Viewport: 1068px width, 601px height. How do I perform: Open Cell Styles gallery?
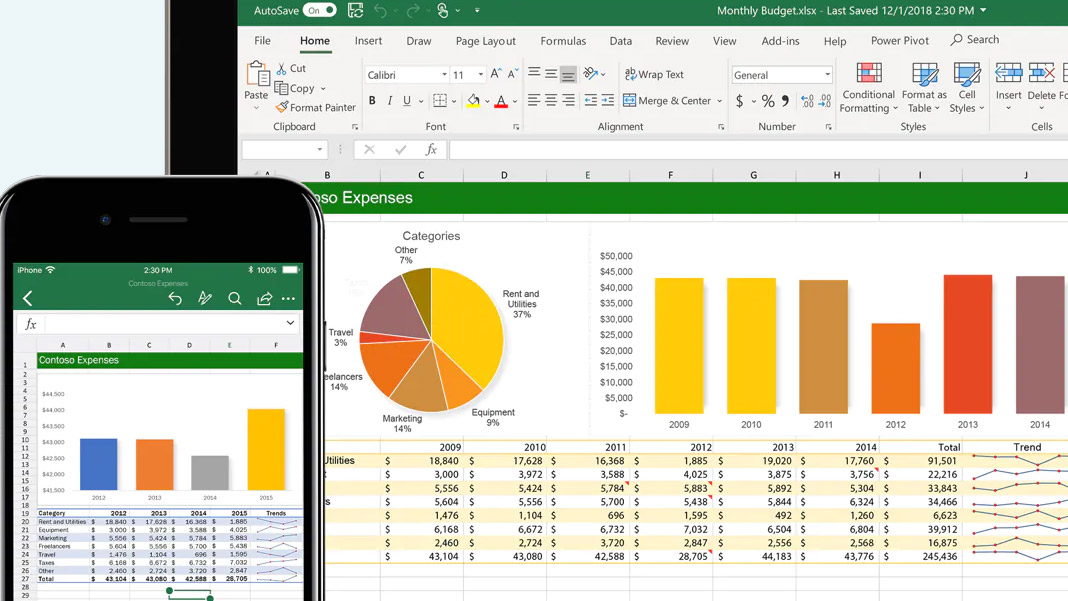tap(967, 87)
